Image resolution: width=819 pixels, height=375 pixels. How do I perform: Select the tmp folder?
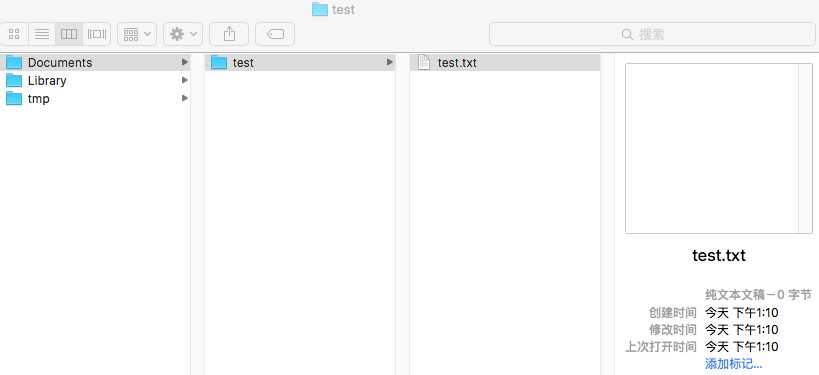pyautogui.click(x=95, y=98)
